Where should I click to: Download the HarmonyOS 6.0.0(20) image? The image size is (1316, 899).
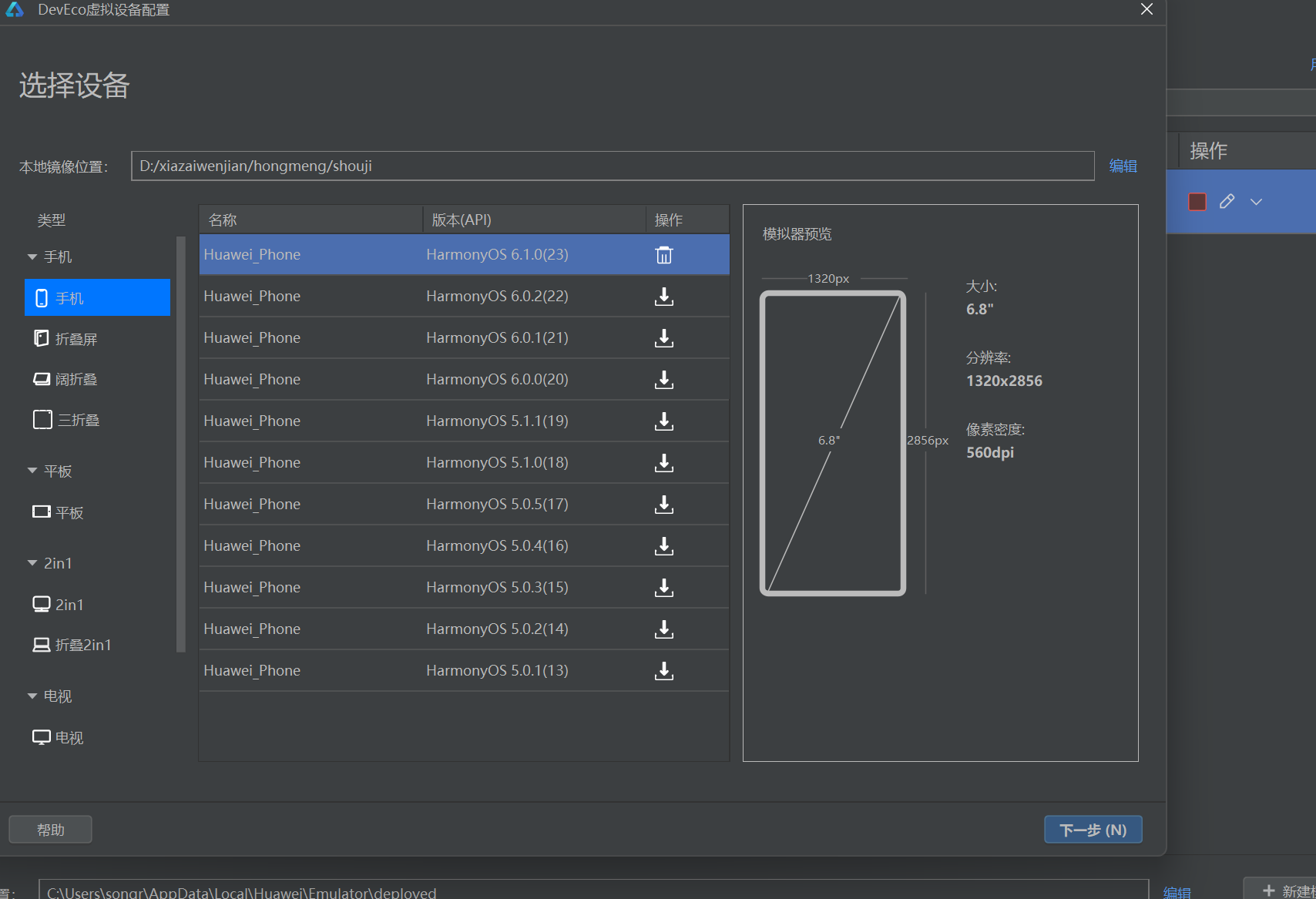click(x=664, y=380)
